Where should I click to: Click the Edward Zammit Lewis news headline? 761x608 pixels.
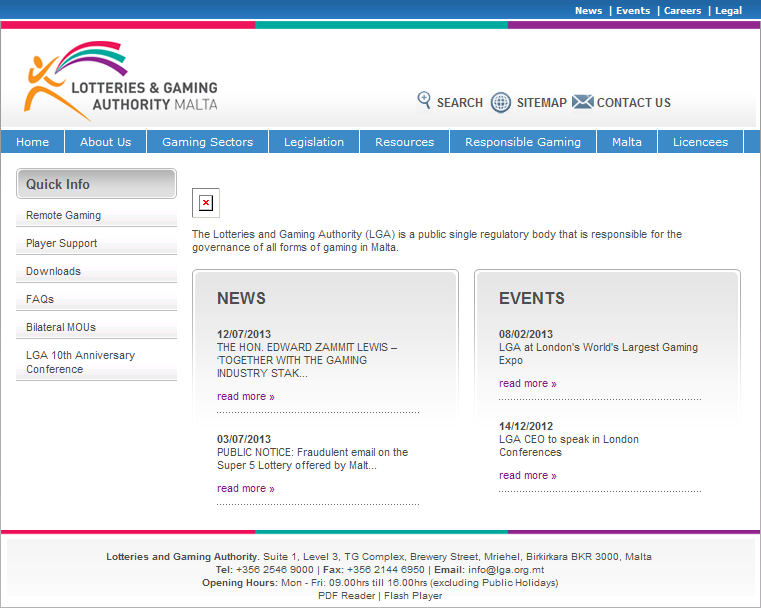pos(307,361)
